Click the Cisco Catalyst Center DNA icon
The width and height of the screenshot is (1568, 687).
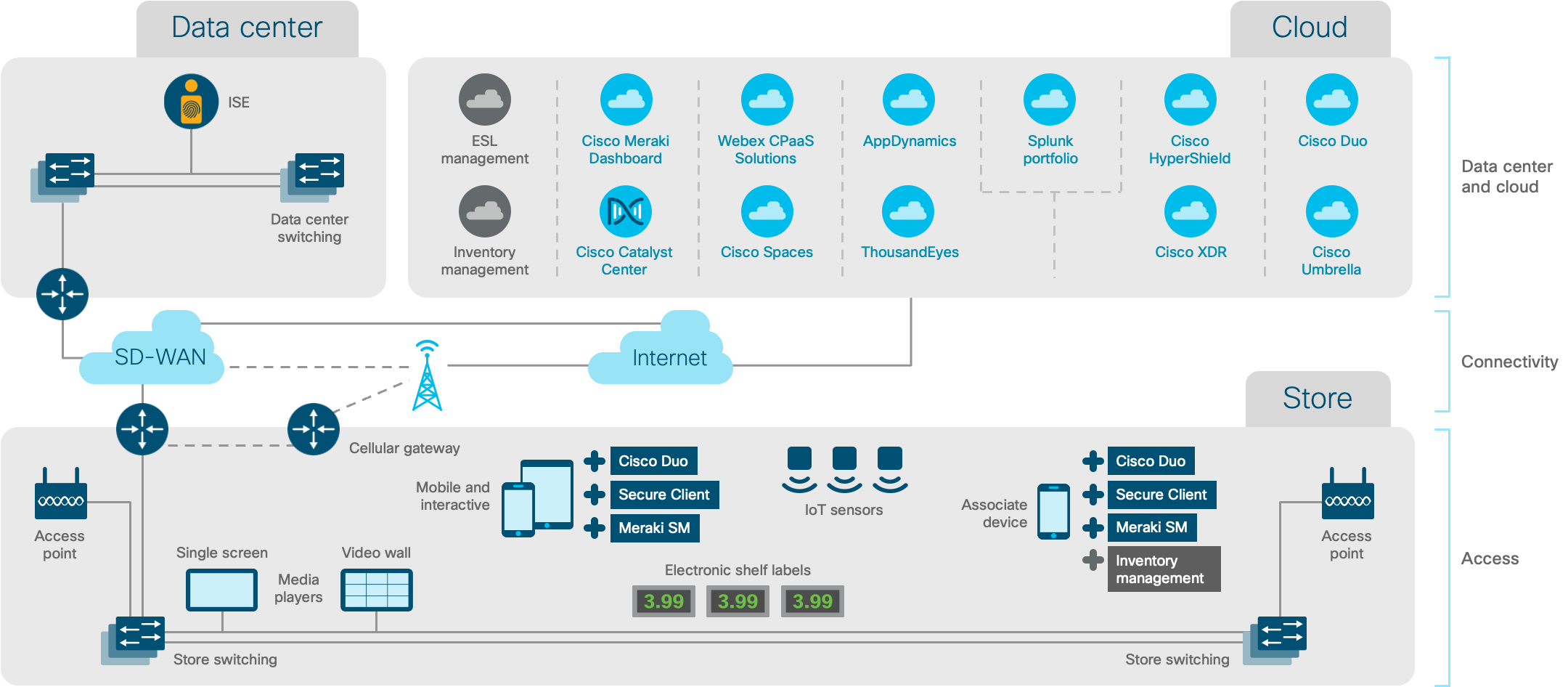click(626, 211)
